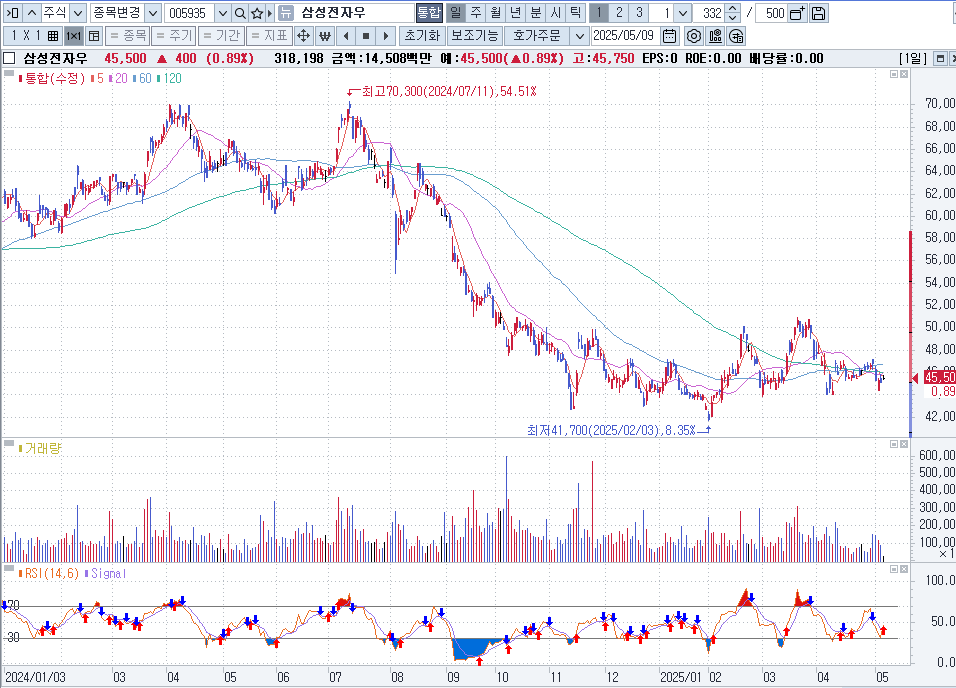The image size is (956, 688).
Task: Open the 종목변경 dropdown arrow
Action: point(152,13)
